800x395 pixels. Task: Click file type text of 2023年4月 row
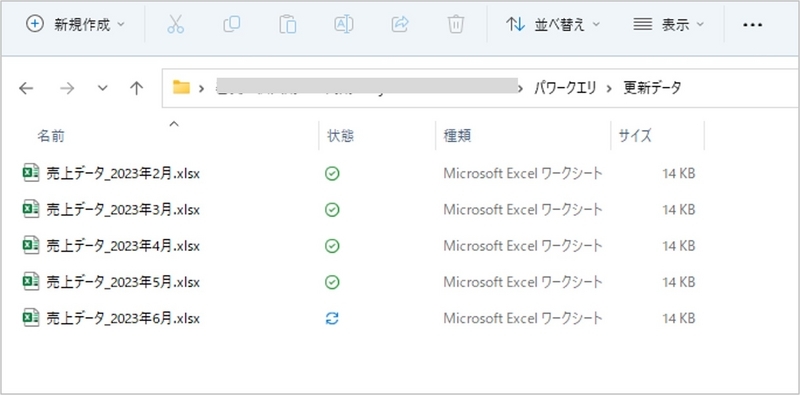522,246
